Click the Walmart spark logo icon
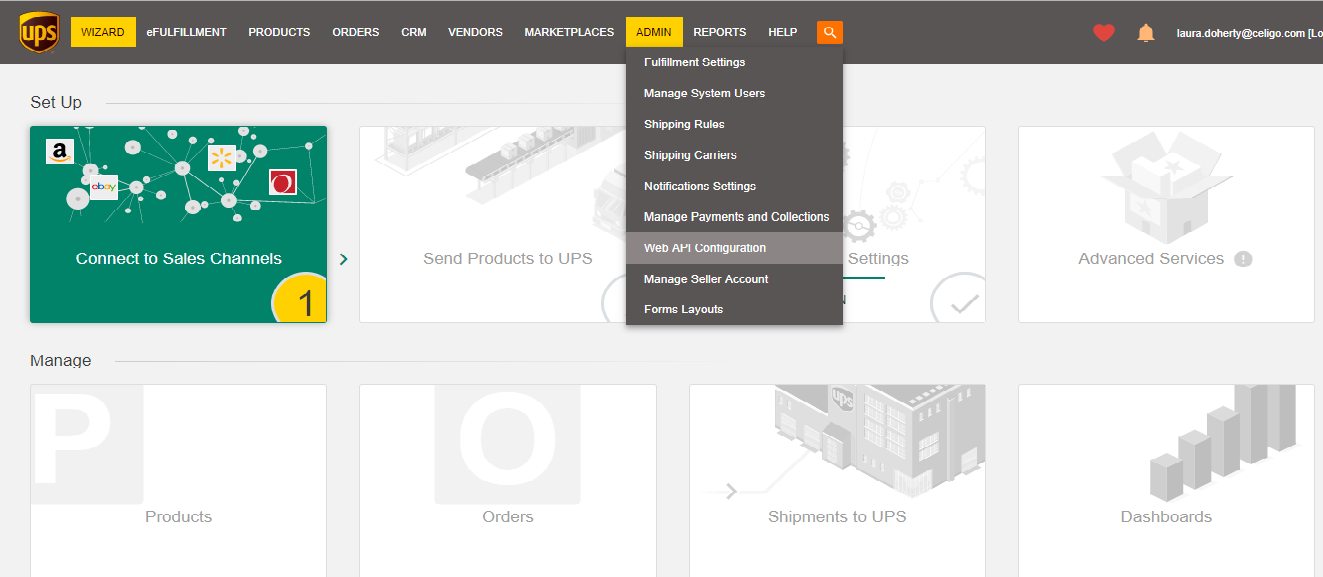Image resolution: width=1323 pixels, height=577 pixels. 221,157
